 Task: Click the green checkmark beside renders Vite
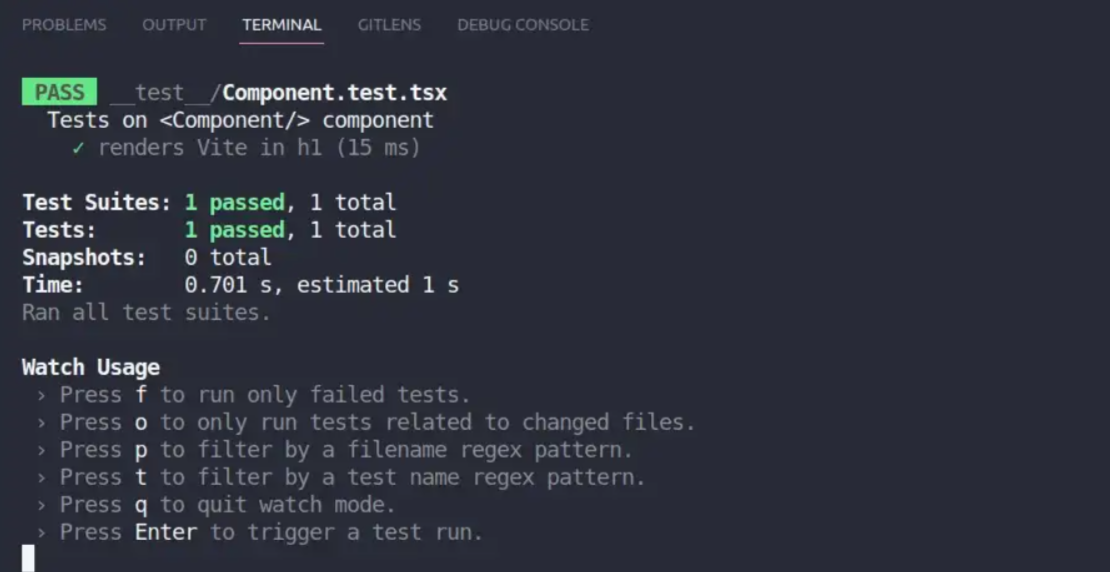(x=78, y=148)
